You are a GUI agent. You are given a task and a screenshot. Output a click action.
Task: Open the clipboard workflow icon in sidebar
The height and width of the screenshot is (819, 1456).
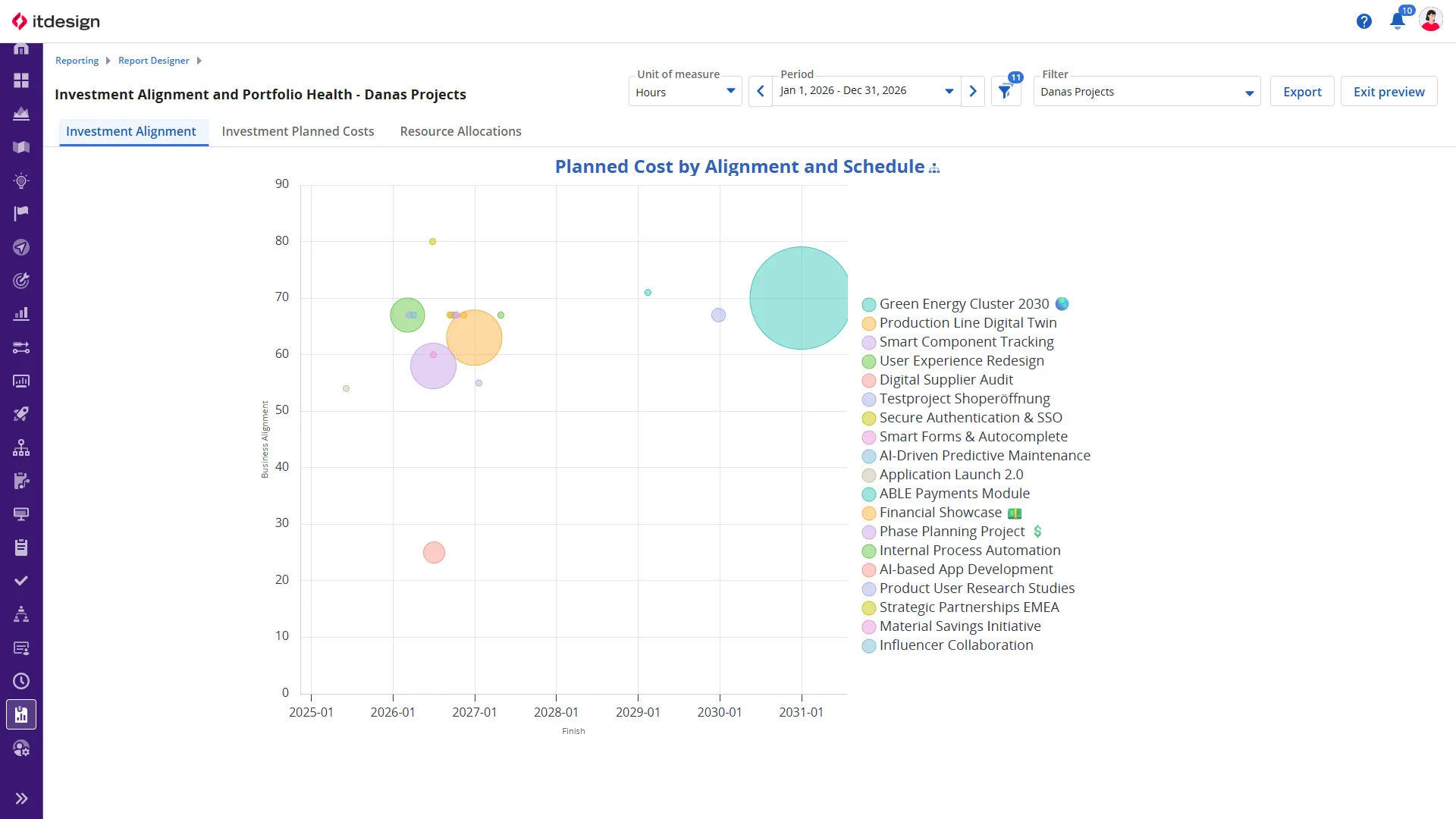21,481
